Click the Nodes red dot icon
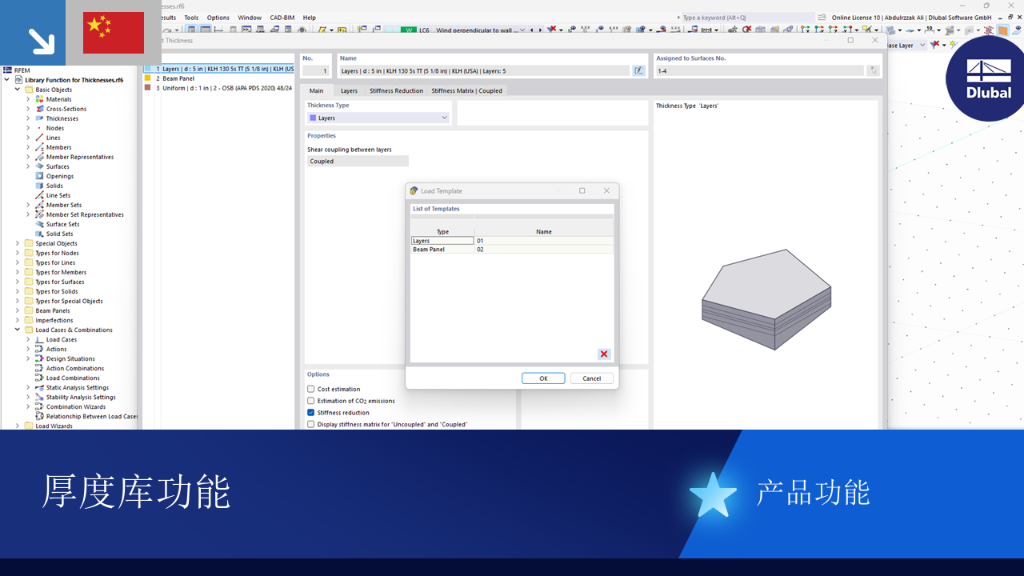Viewport: 1024px width, 576px height. click(x=39, y=128)
